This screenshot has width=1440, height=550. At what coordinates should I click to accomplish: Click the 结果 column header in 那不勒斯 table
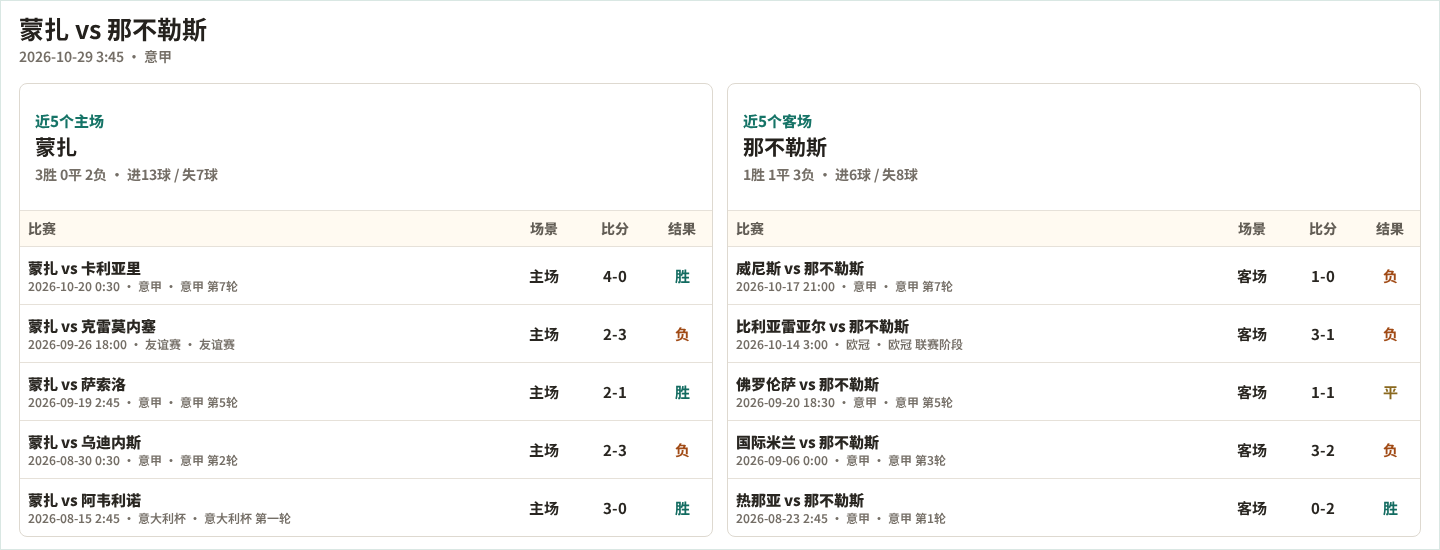(x=1390, y=229)
